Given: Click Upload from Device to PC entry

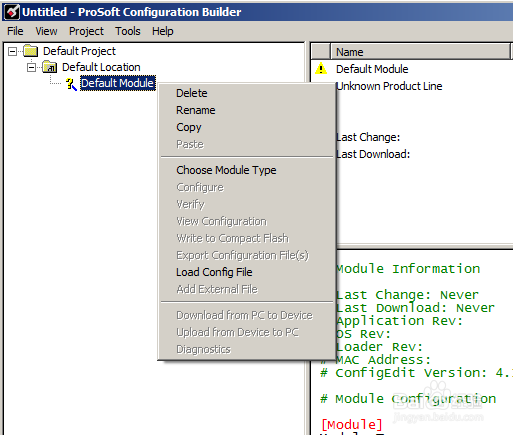Looking at the screenshot, I should [237, 332].
